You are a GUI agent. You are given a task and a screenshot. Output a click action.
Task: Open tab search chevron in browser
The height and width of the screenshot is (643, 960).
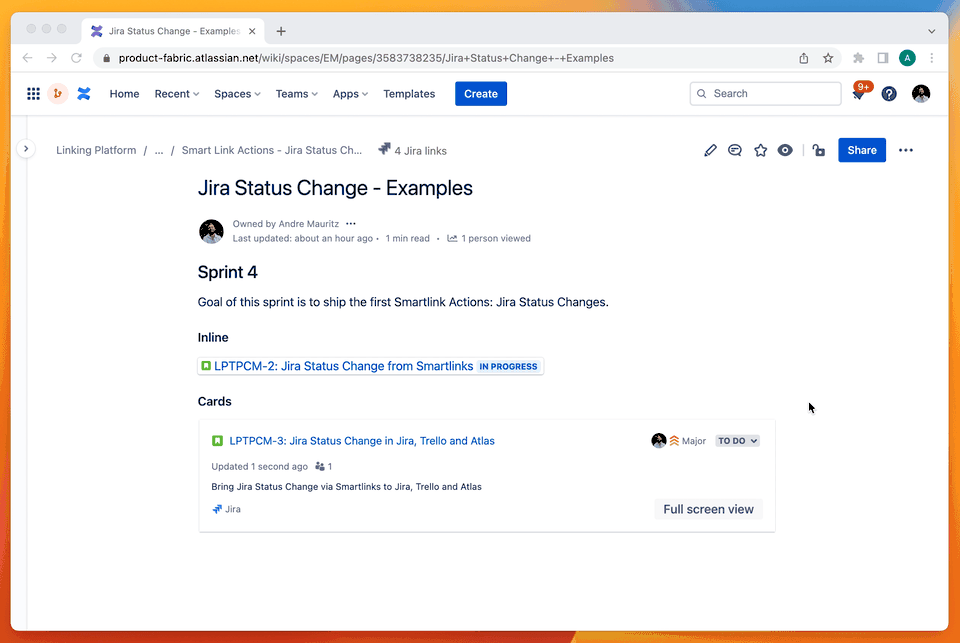(x=931, y=31)
